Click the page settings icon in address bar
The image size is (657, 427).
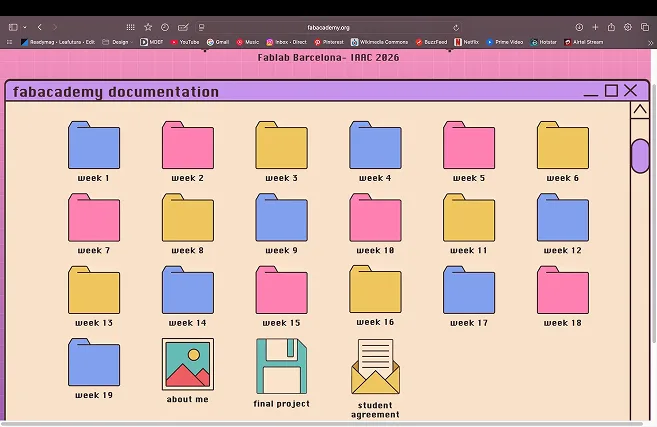[x=202, y=28]
